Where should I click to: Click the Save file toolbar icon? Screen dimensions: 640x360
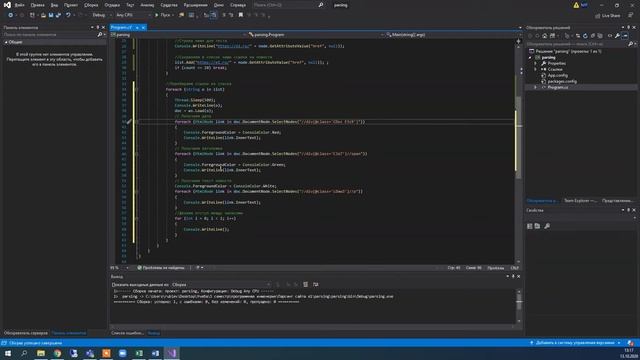point(51,15)
